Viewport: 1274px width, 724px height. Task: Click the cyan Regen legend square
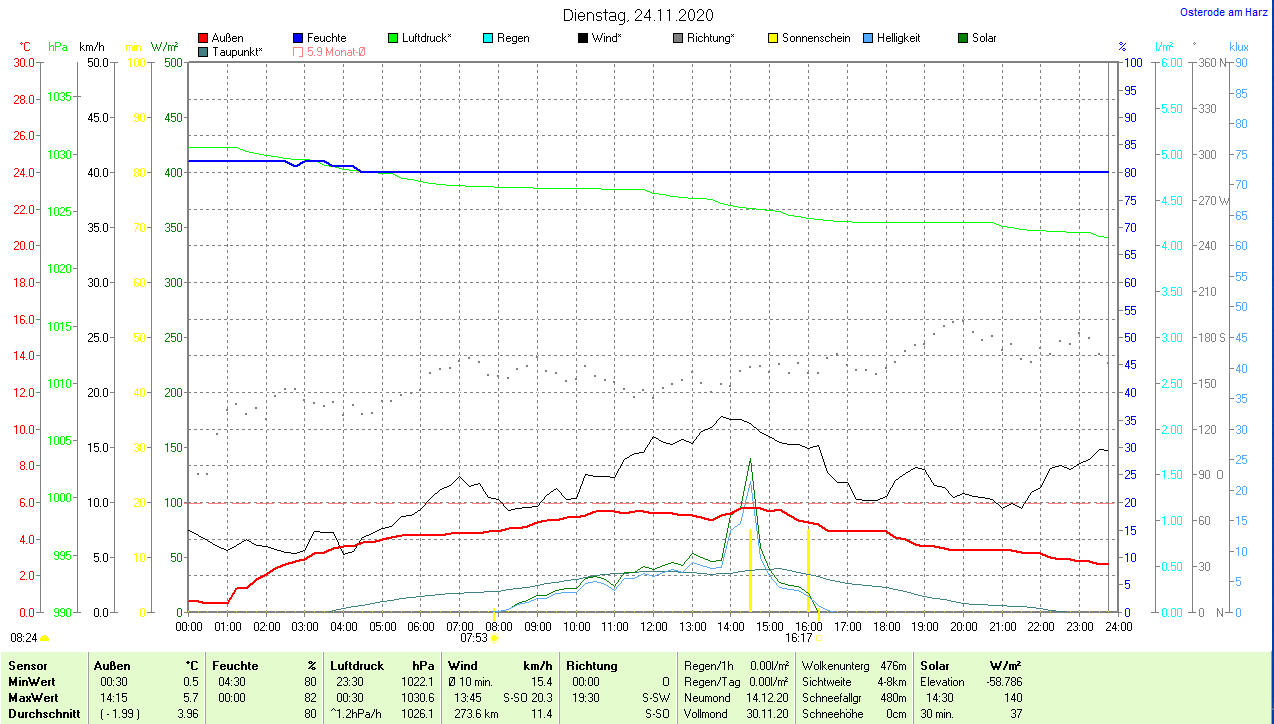tap(489, 38)
